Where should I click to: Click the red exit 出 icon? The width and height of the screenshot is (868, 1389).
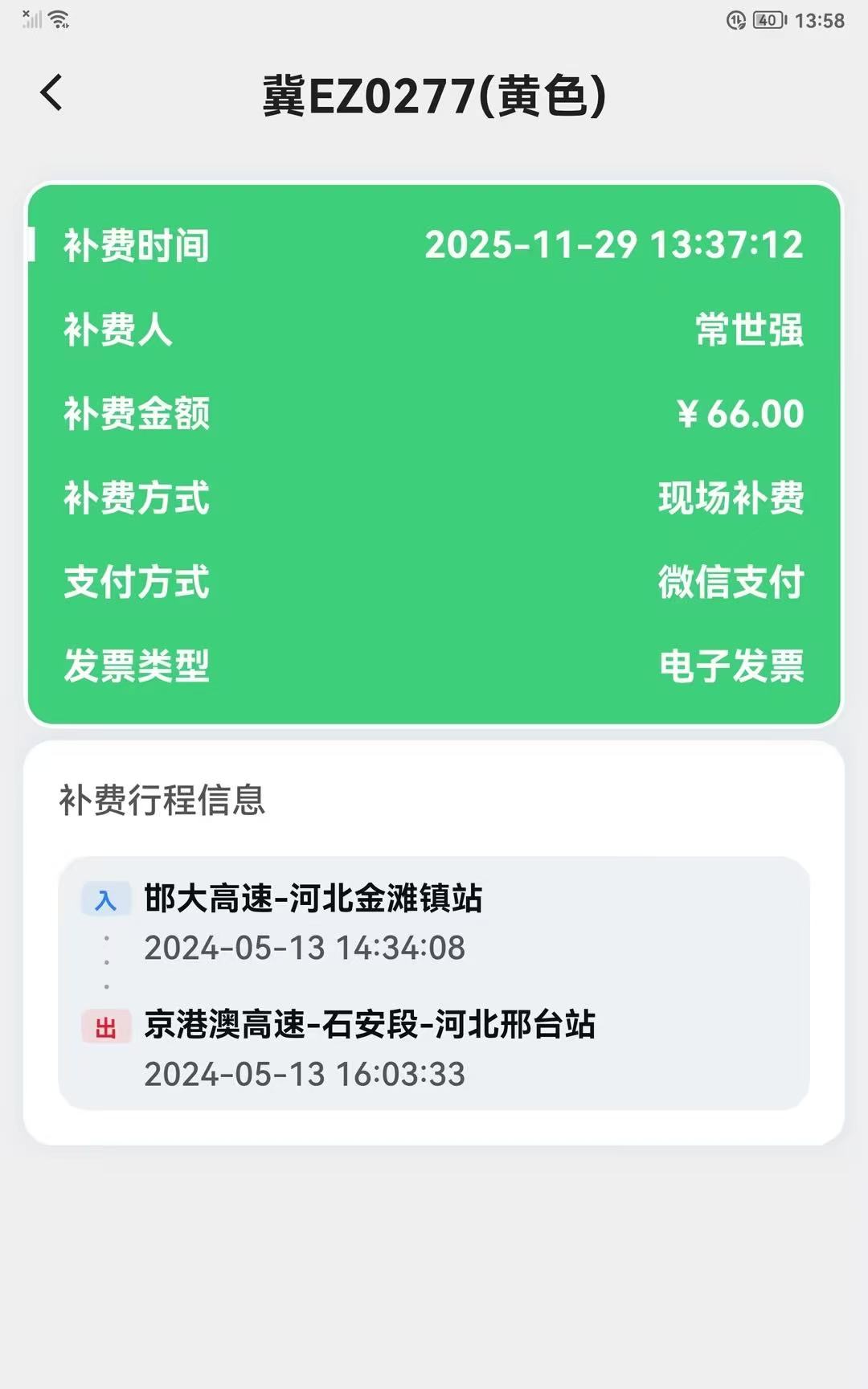click(106, 1026)
